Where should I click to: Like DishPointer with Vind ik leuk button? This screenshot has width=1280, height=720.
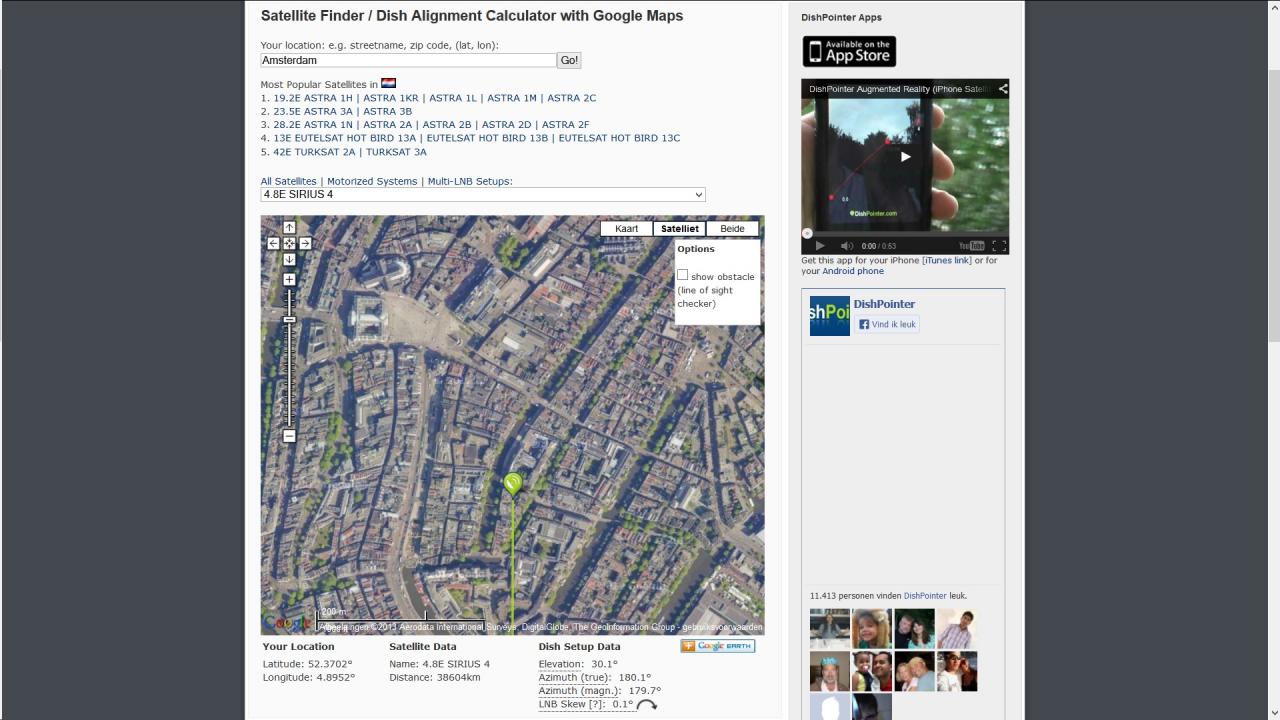coord(887,324)
